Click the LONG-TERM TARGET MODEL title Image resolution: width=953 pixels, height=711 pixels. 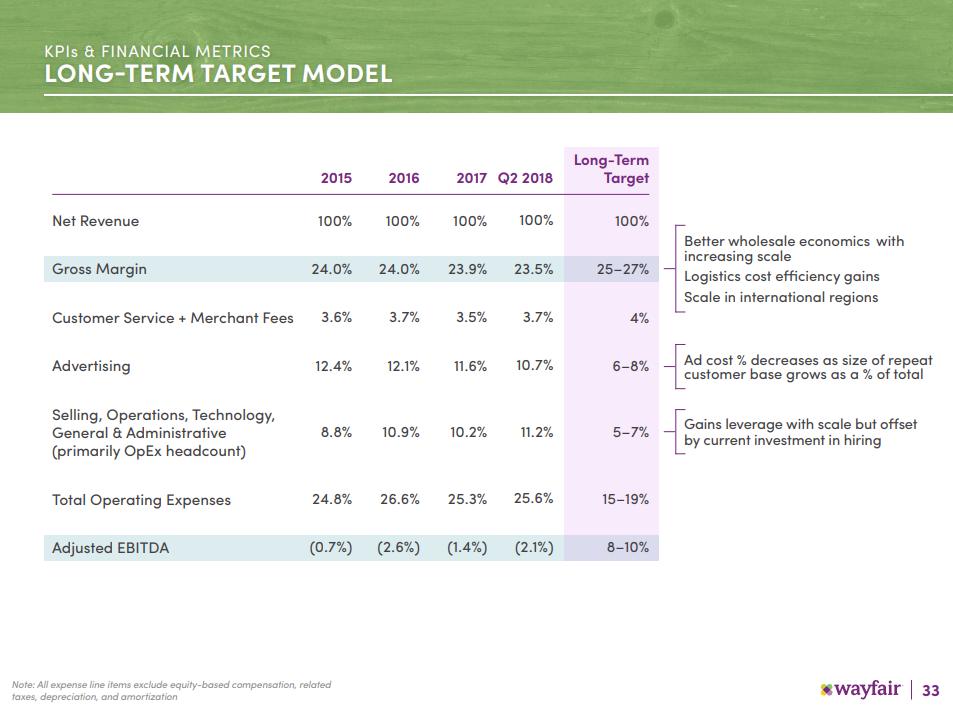(218, 74)
